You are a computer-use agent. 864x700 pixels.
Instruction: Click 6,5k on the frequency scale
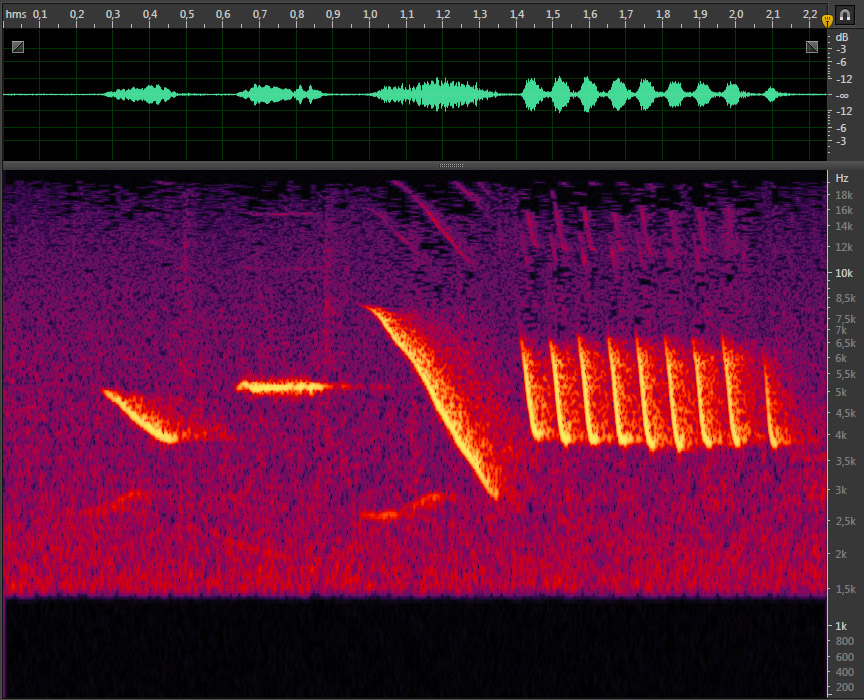846,343
